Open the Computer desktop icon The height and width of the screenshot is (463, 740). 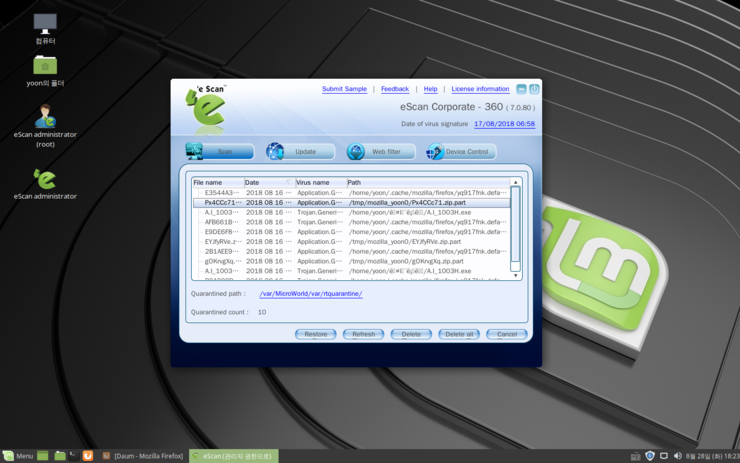coord(45,29)
